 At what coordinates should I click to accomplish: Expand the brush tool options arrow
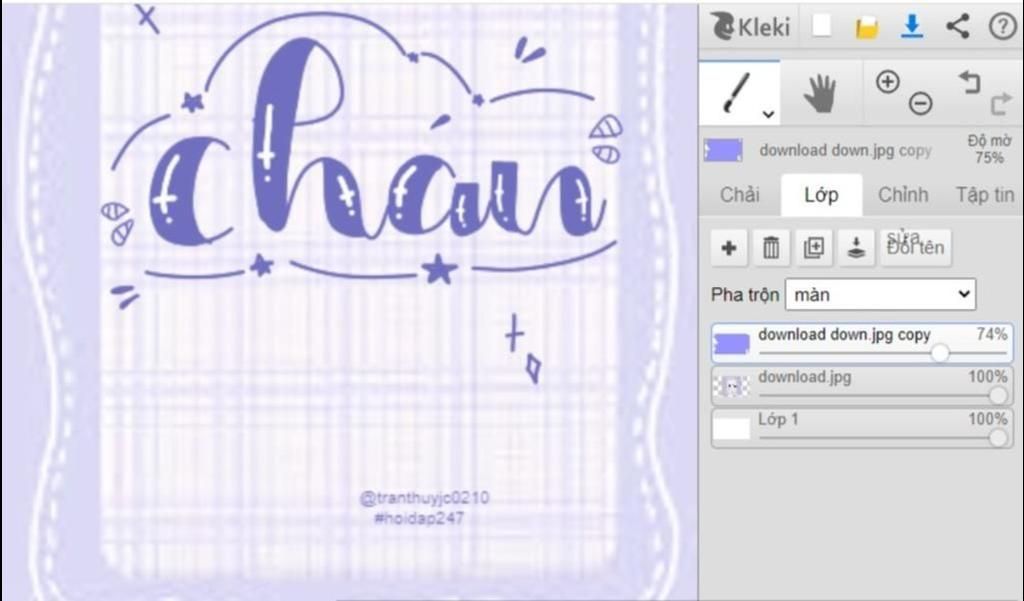pyautogui.click(x=769, y=114)
